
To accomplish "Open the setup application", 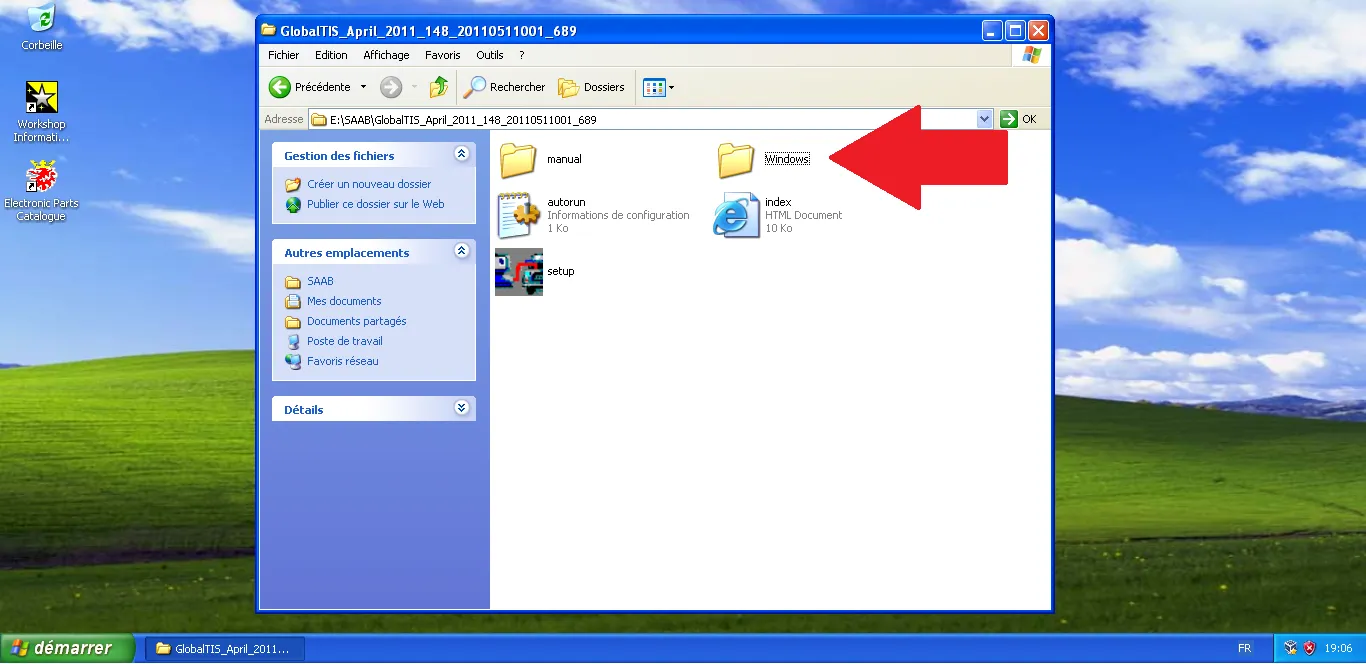I will point(518,270).
